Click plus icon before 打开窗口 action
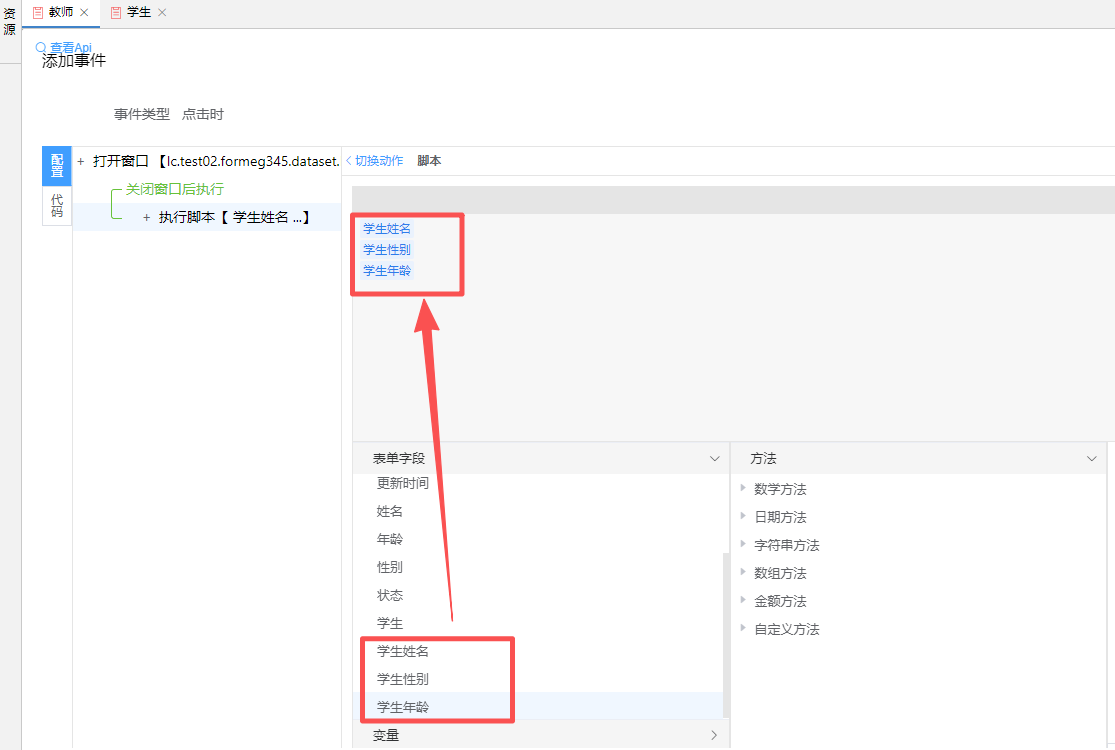 pyautogui.click(x=81, y=161)
